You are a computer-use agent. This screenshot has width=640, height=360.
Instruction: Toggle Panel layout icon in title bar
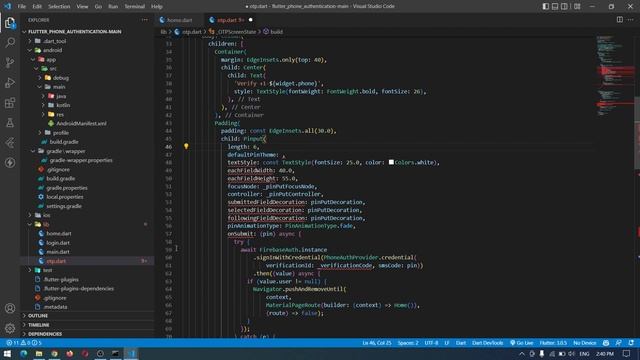coord(555,6)
